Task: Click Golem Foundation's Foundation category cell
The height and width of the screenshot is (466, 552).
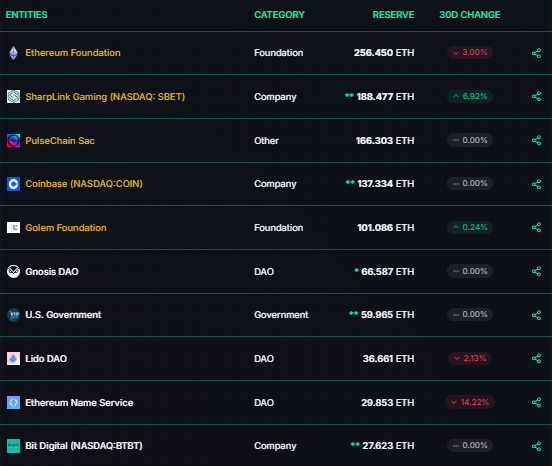Action: pos(278,228)
